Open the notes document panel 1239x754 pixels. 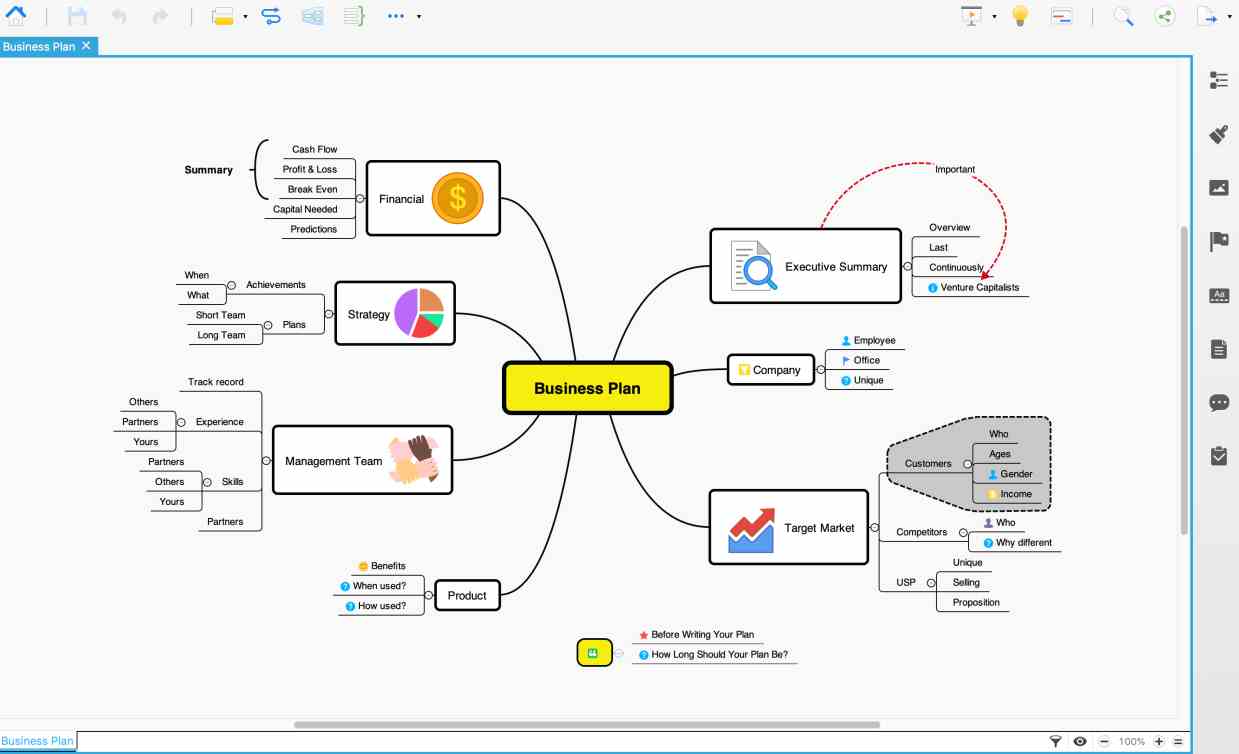pos(1218,349)
